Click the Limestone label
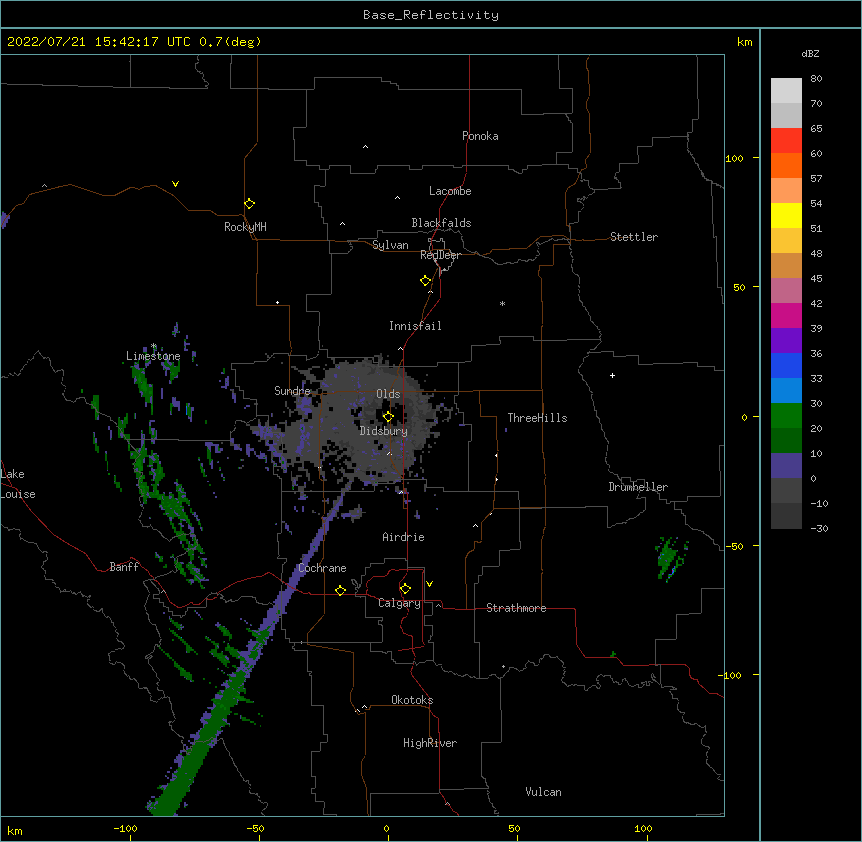 point(153,356)
